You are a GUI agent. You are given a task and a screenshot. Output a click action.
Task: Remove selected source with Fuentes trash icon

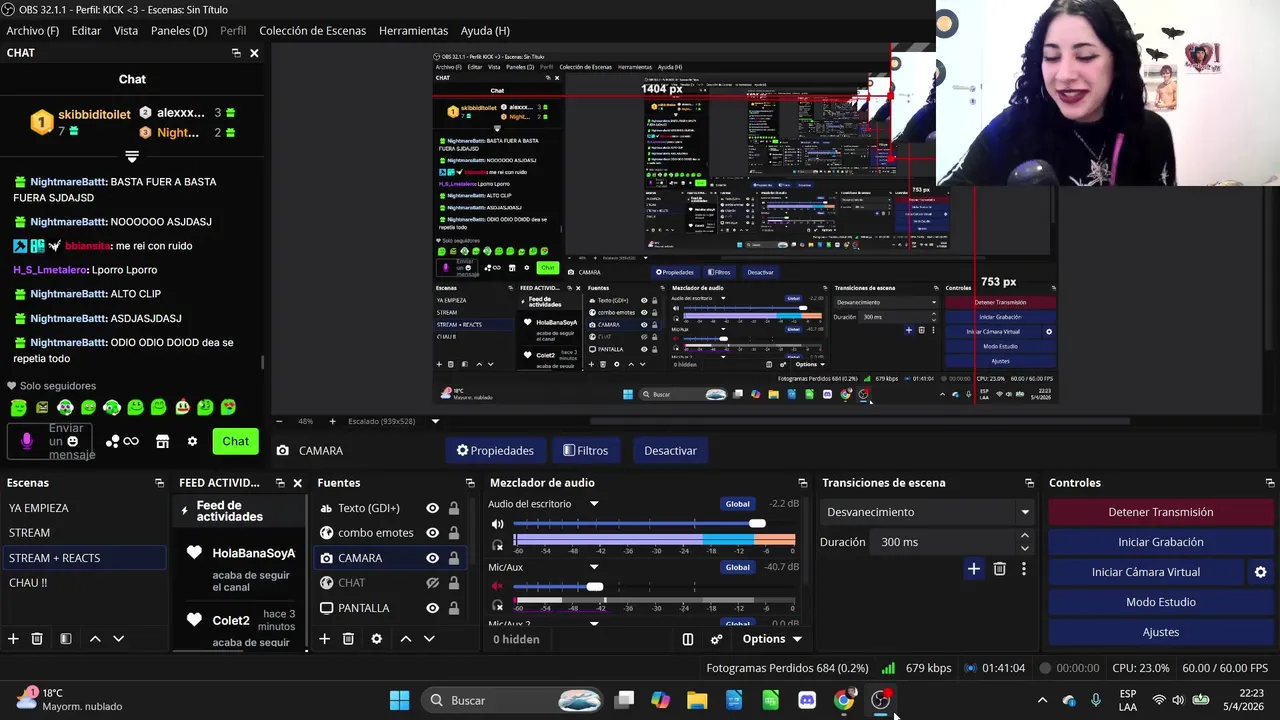348,639
